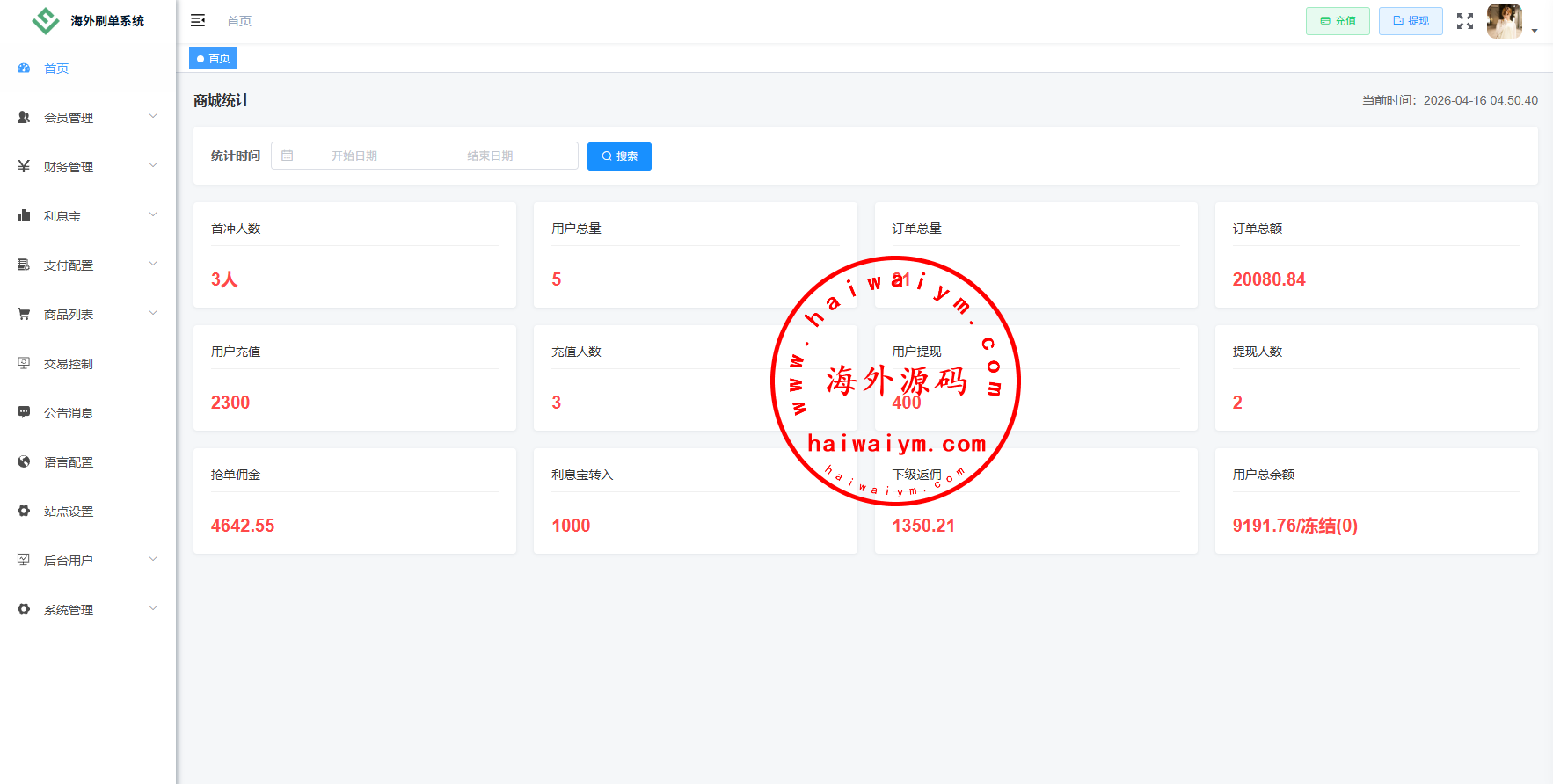Screen dimensions: 1553x784
Task: Expand the 利息宝 submenu
Action: [x=87, y=216]
